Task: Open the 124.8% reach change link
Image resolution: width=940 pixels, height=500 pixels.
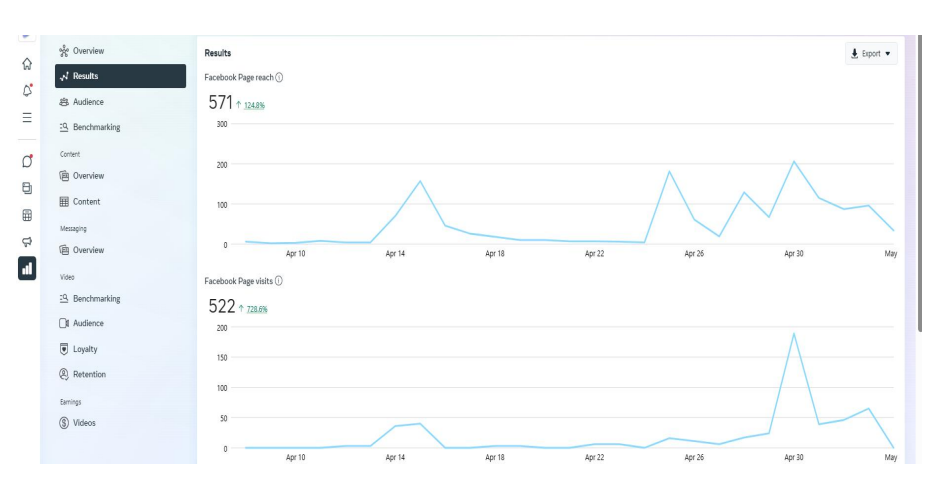Action: [x=254, y=106]
